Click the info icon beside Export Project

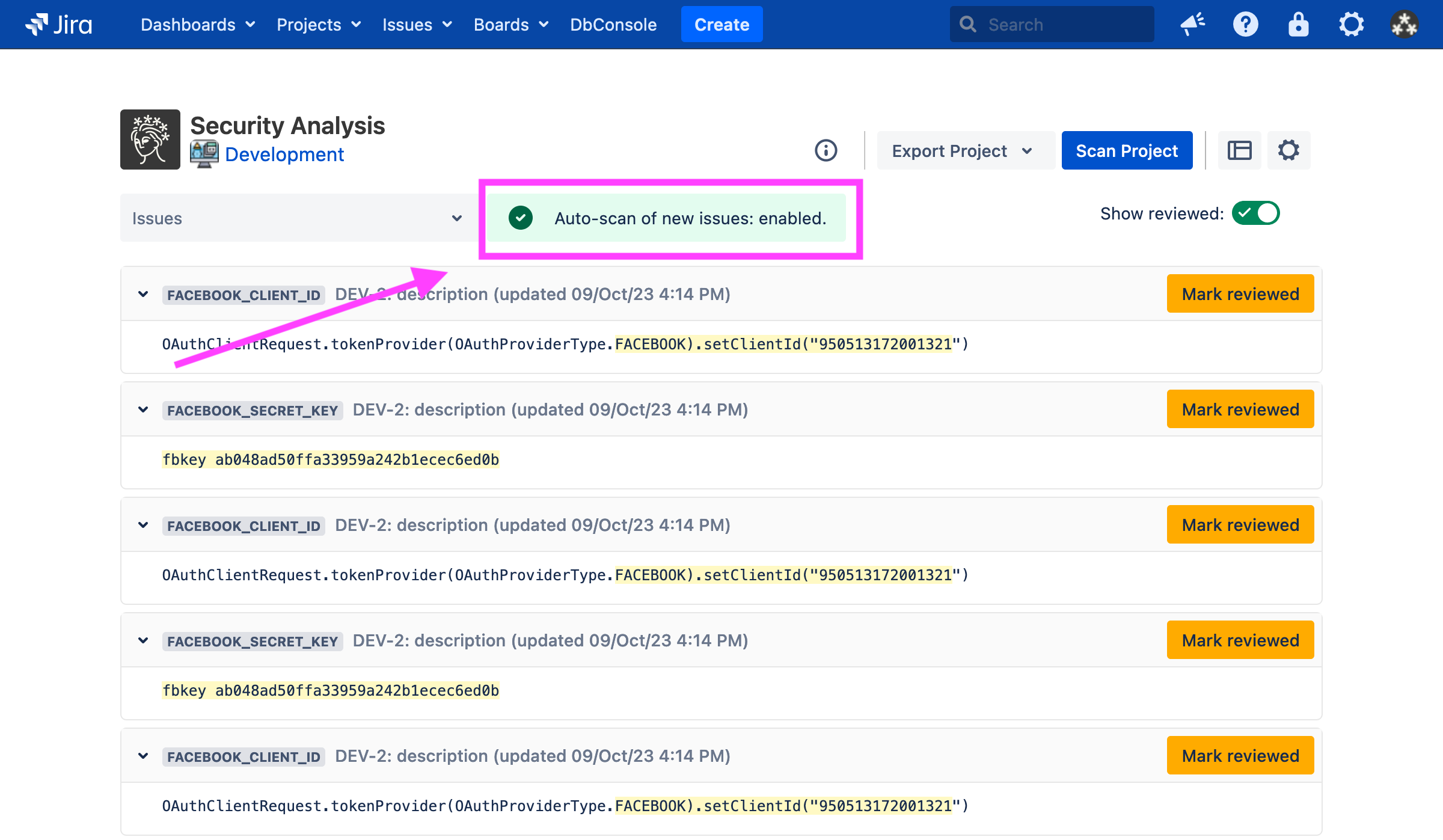pyautogui.click(x=826, y=150)
